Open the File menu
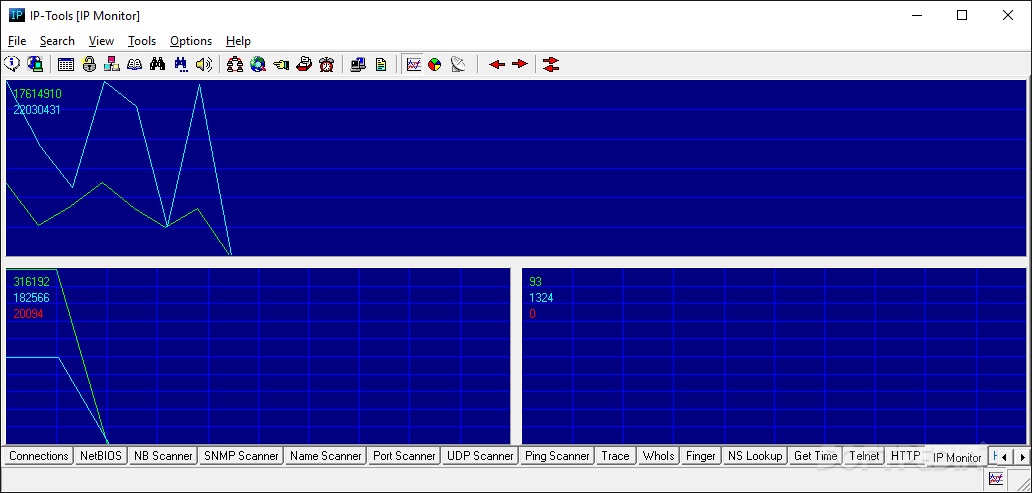This screenshot has height=493, width=1032. click(x=17, y=41)
